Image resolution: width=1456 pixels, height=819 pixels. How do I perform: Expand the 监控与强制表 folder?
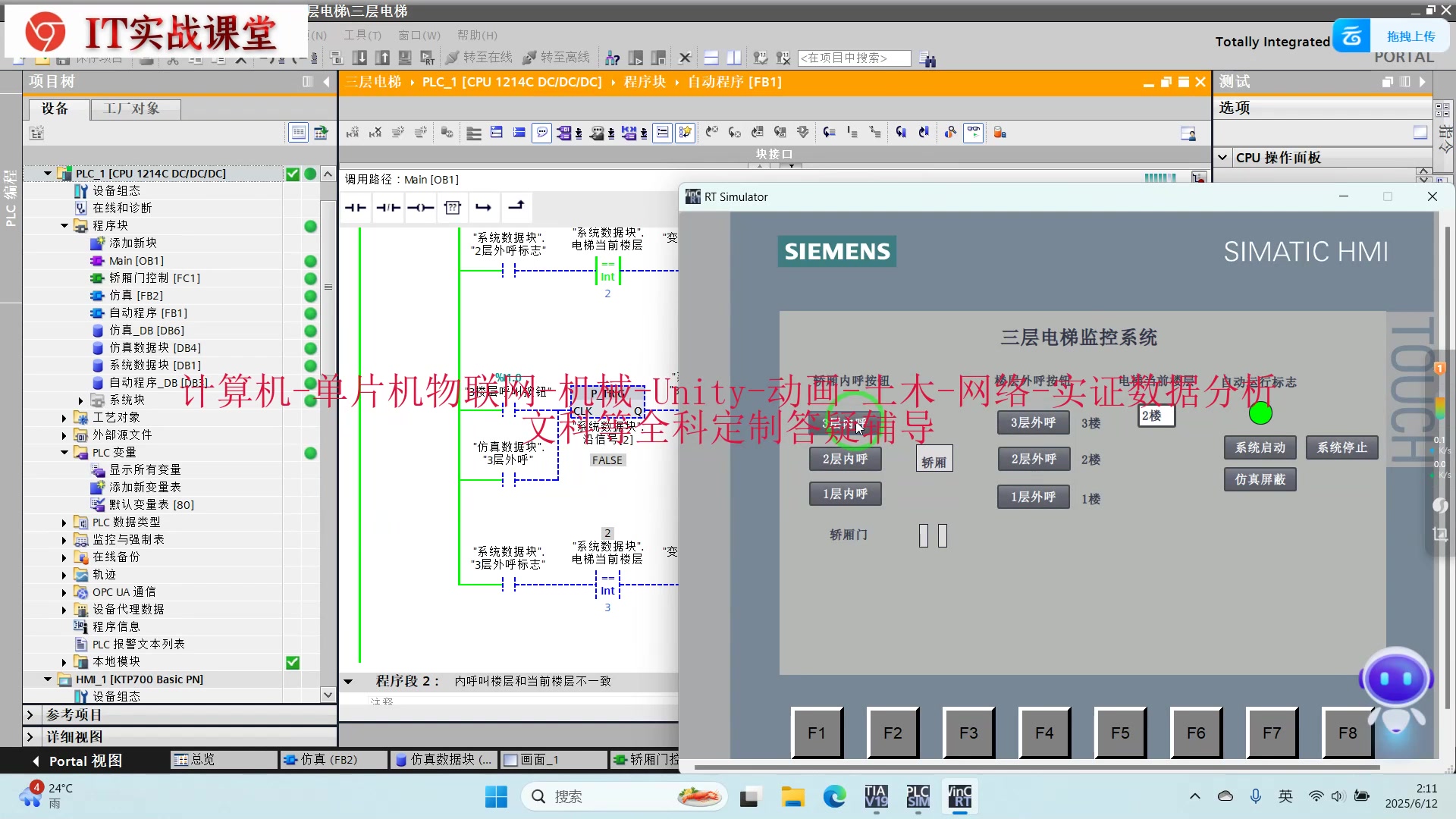(x=64, y=540)
